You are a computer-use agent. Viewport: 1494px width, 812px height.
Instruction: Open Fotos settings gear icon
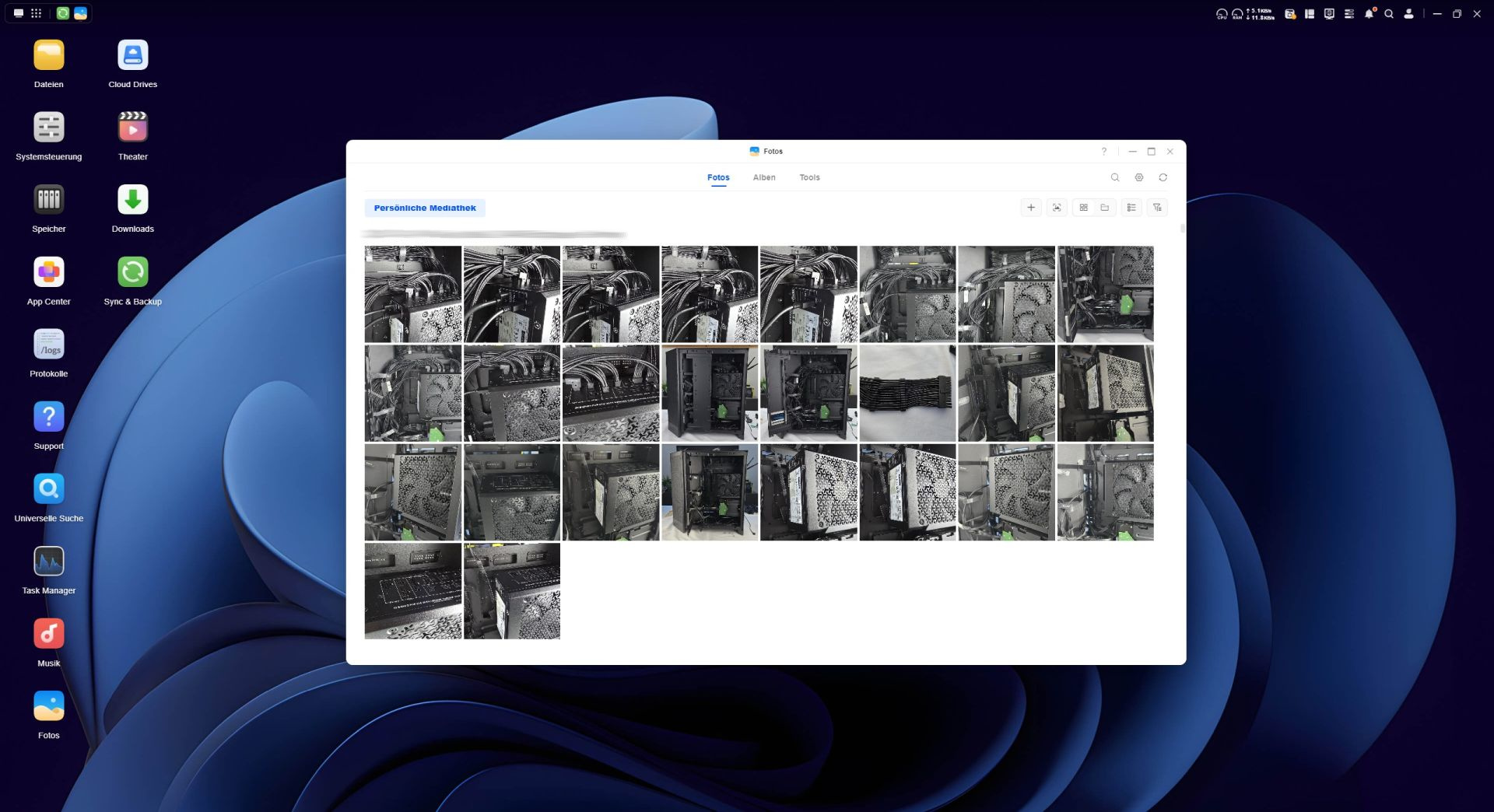click(1138, 178)
